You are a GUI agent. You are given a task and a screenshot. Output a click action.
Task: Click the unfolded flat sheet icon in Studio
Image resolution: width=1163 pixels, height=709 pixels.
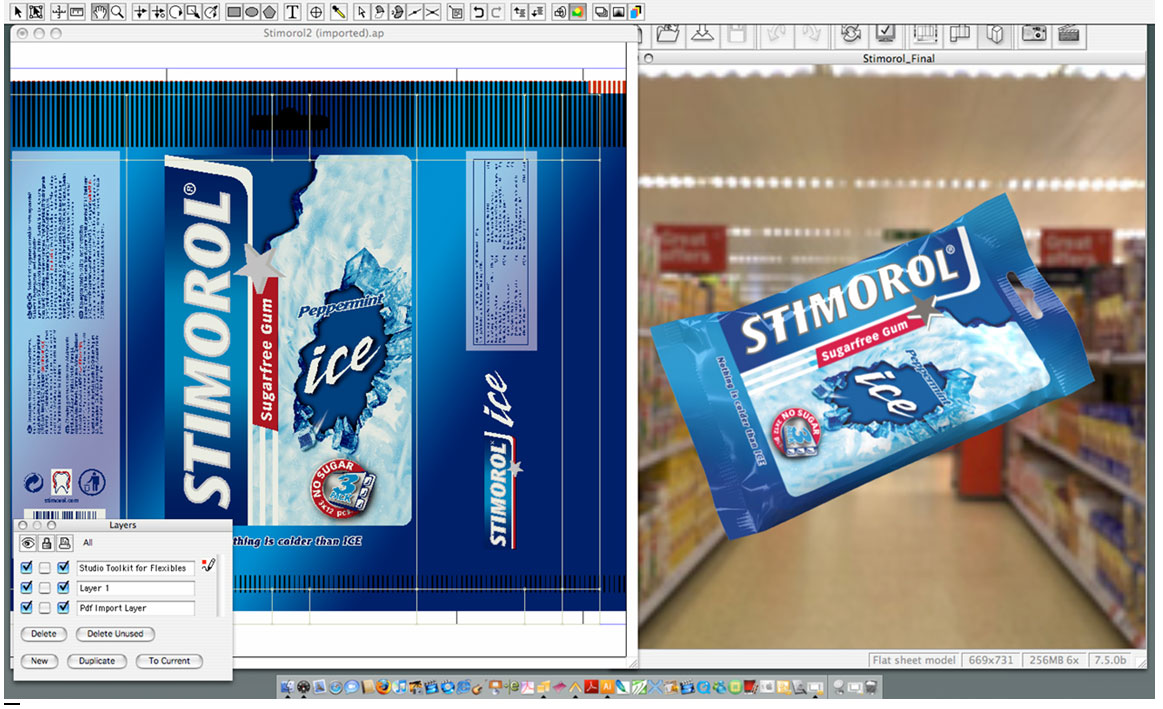click(x=960, y=34)
